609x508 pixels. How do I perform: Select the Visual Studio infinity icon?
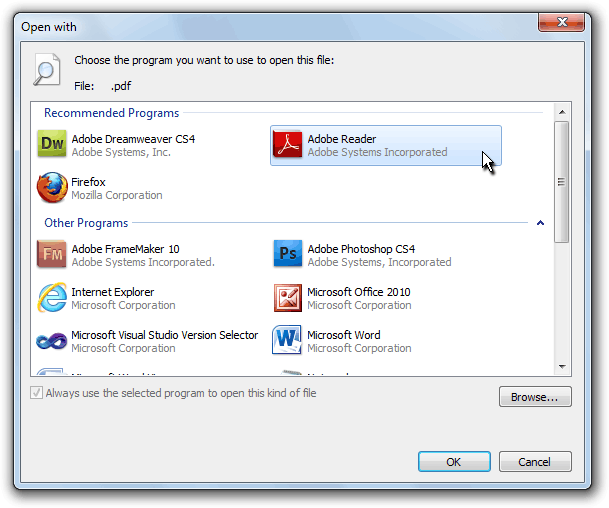tap(52, 341)
